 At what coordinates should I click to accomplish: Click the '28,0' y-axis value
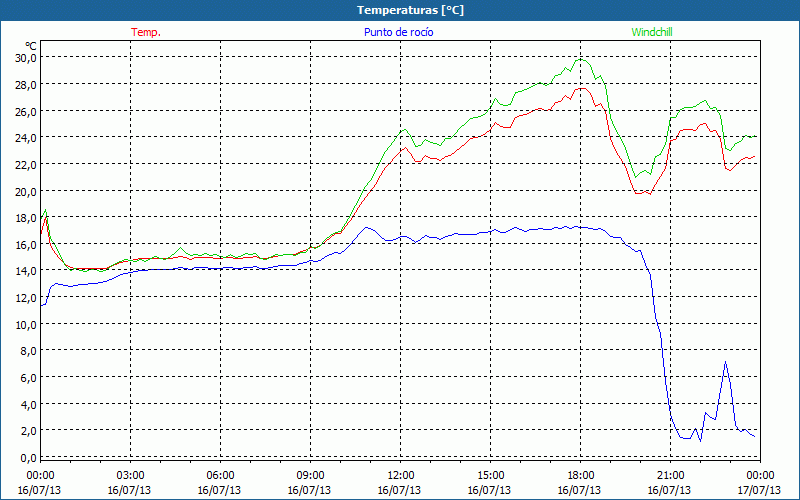pyautogui.click(x=26, y=85)
